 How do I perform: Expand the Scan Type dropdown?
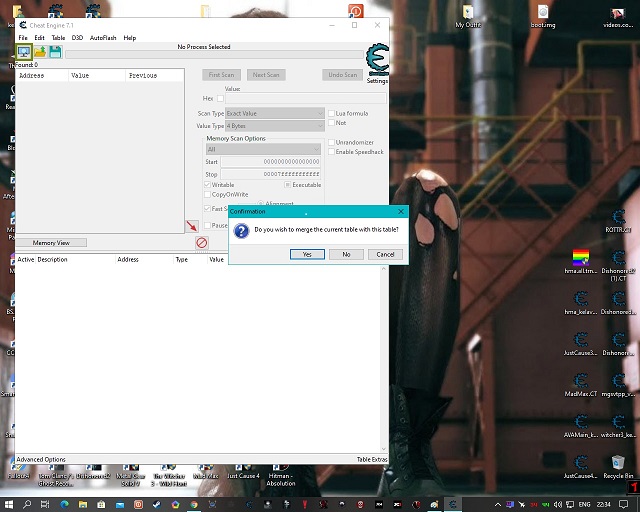(275, 113)
